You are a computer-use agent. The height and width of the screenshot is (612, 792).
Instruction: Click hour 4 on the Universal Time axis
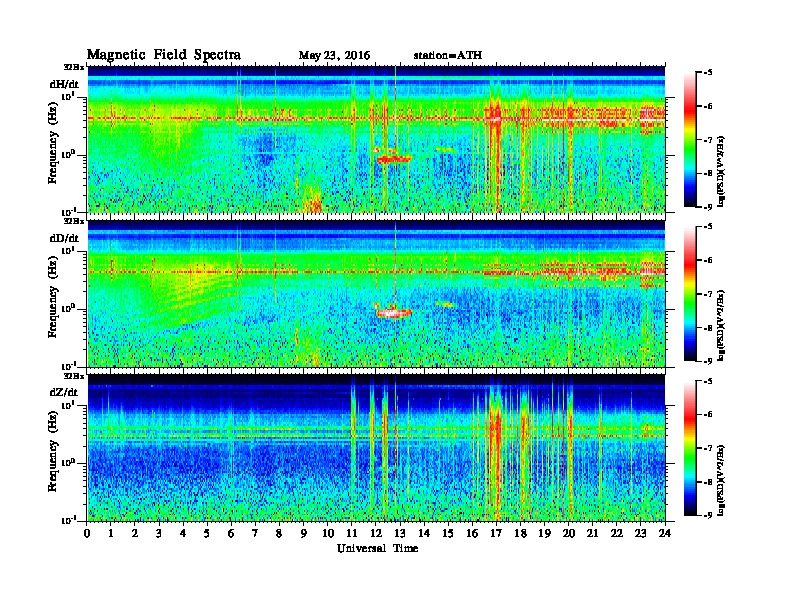(x=183, y=533)
